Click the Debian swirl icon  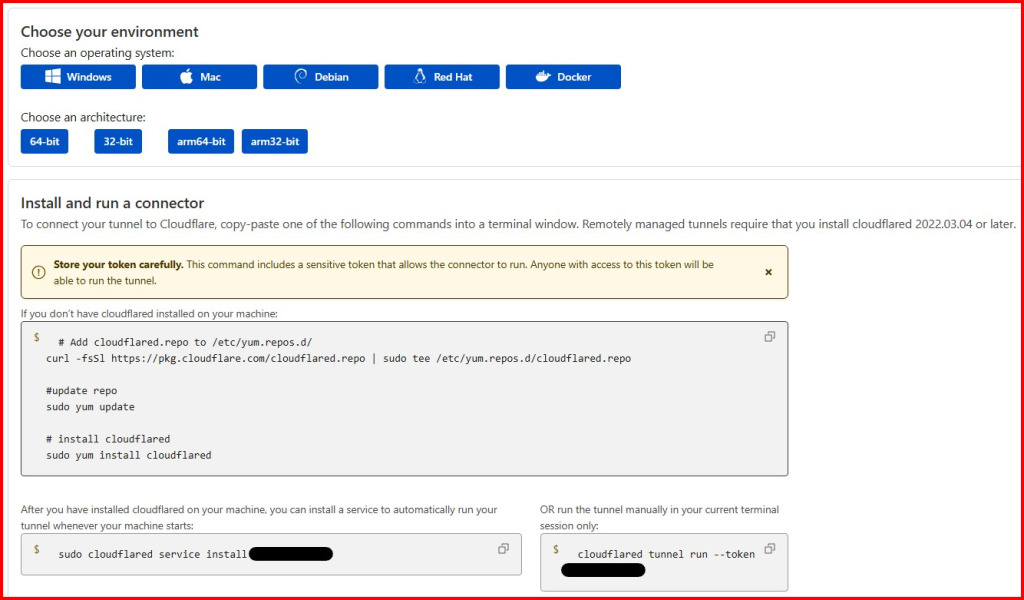tap(300, 77)
